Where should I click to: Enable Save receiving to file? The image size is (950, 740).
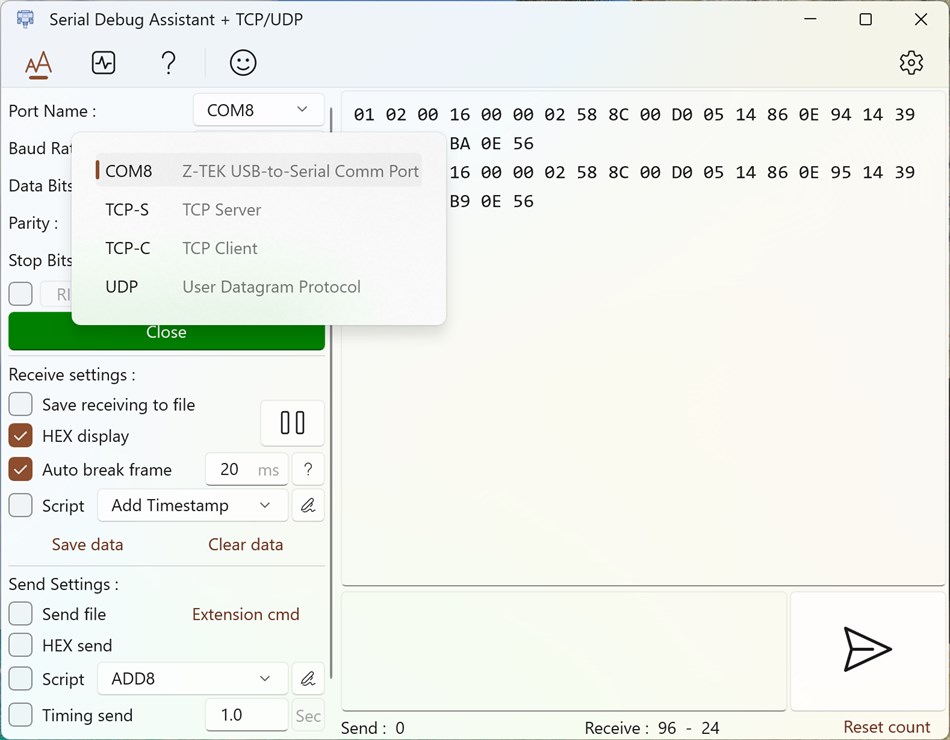pyautogui.click(x=20, y=404)
